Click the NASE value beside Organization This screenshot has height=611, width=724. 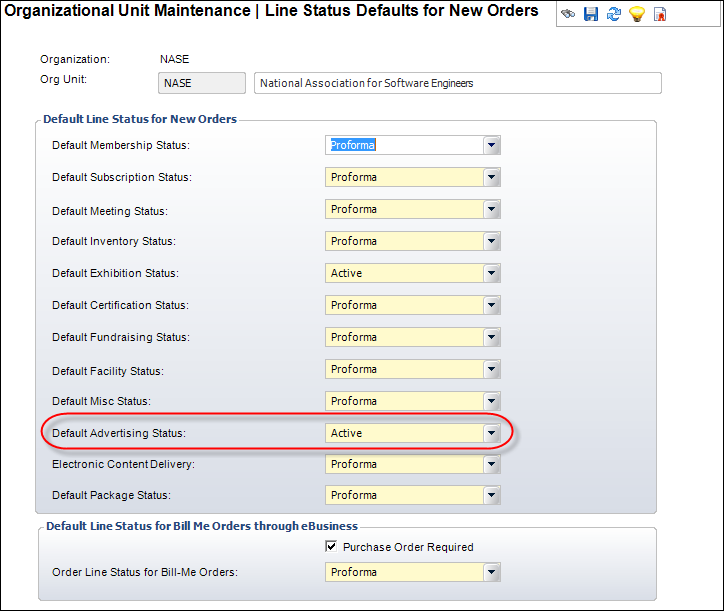click(175, 60)
